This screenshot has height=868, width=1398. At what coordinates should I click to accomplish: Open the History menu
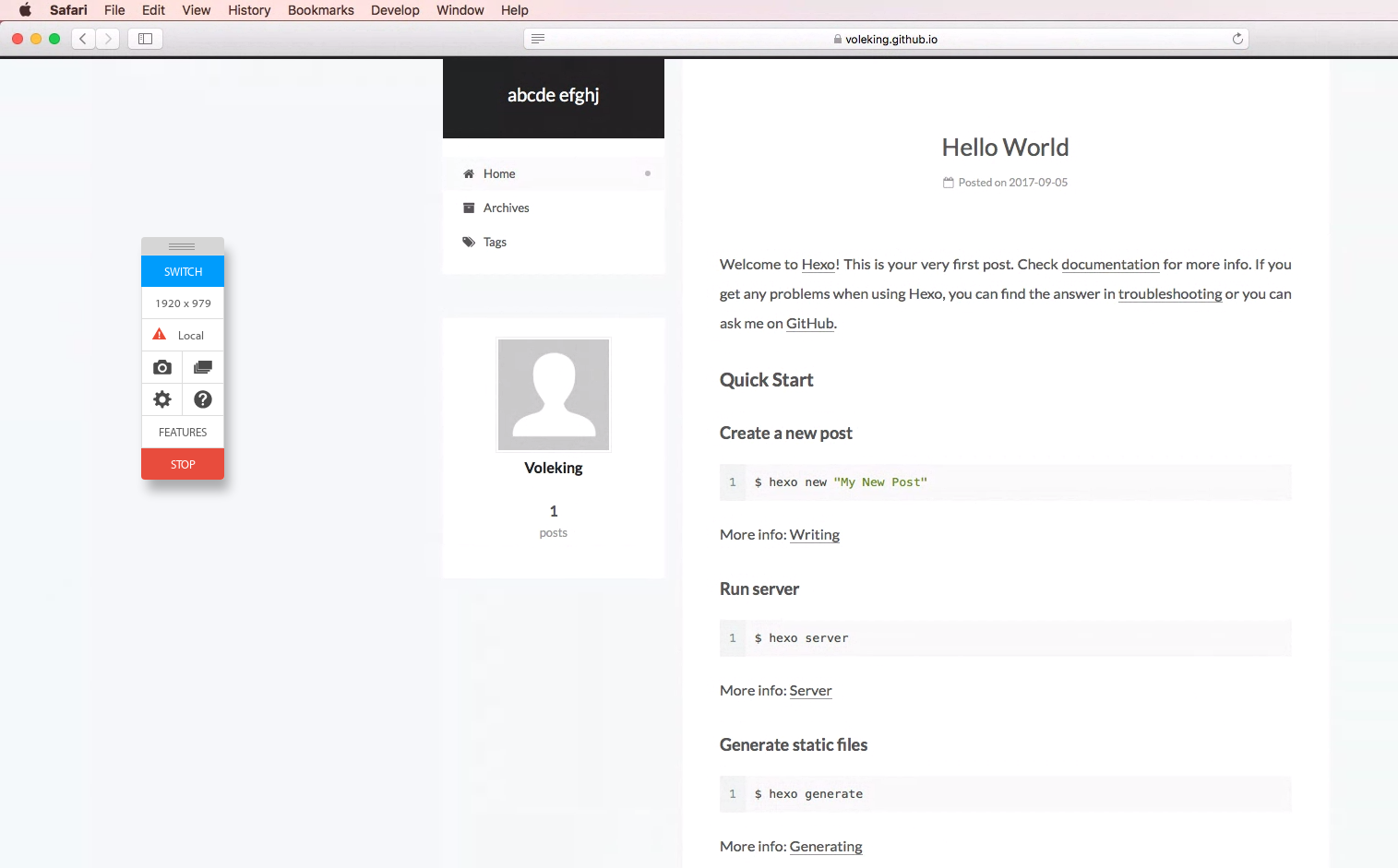pos(249,10)
